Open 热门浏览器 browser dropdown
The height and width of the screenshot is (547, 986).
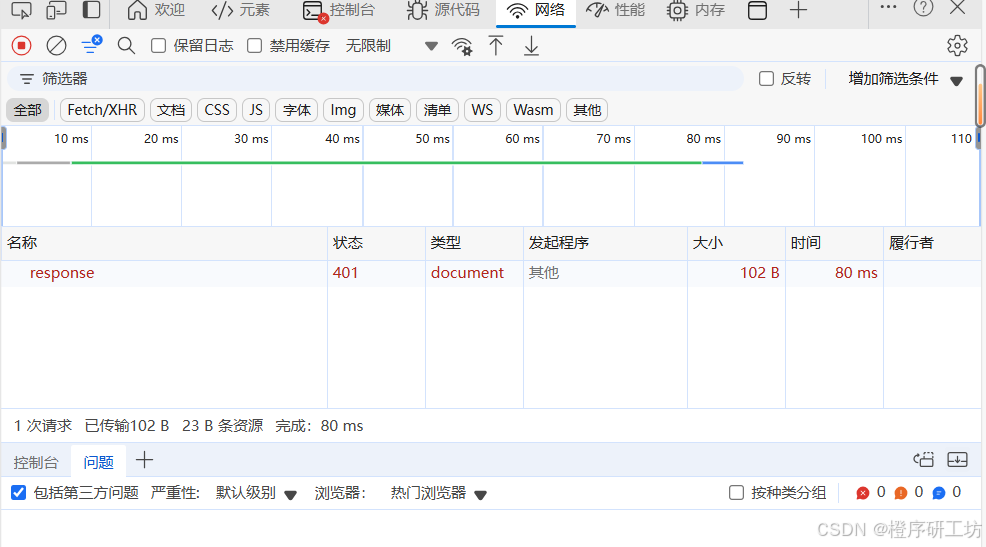[438, 493]
